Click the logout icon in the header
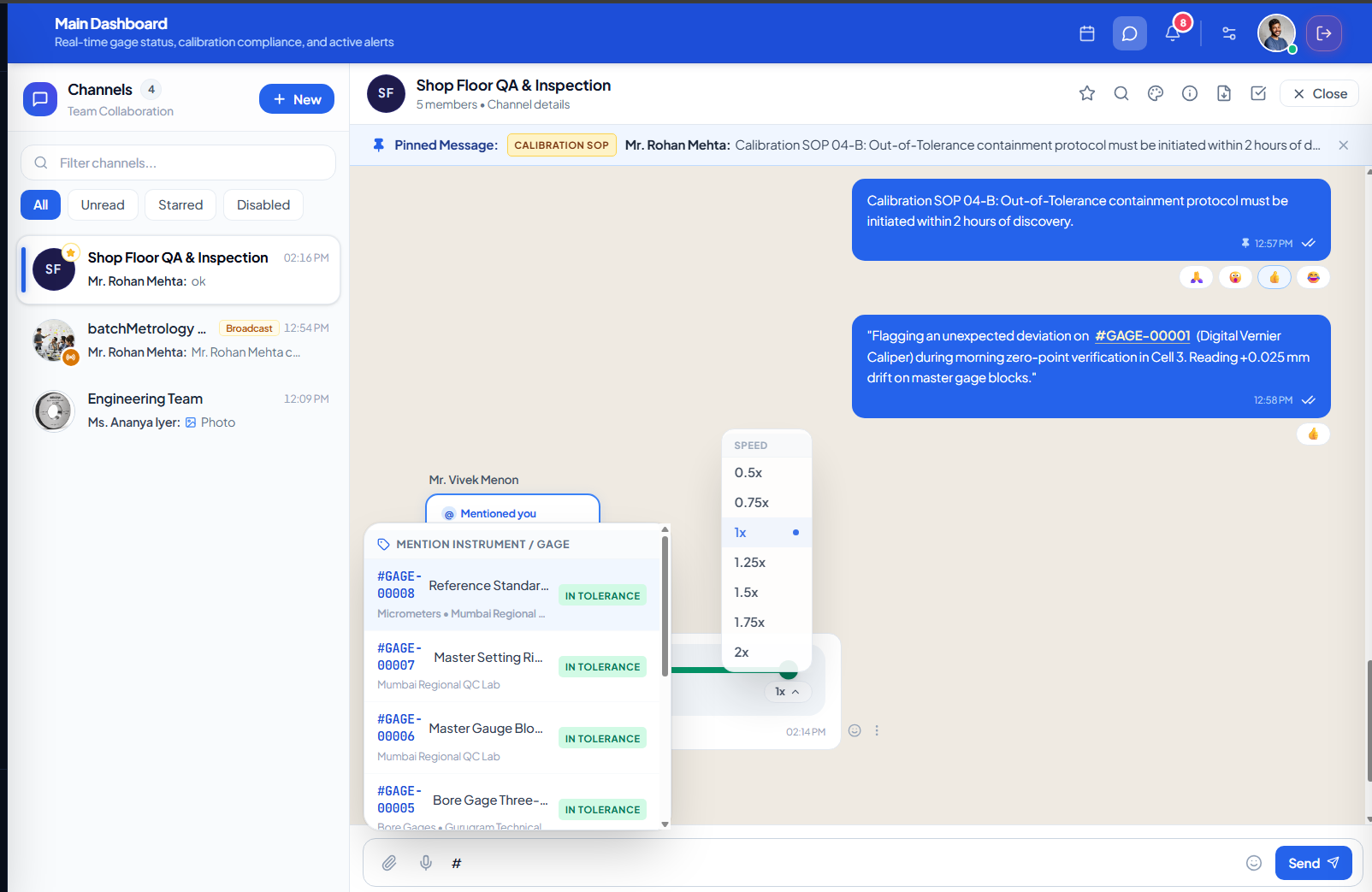The height and width of the screenshot is (892, 1372). pyautogui.click(x=1324, y=33)
